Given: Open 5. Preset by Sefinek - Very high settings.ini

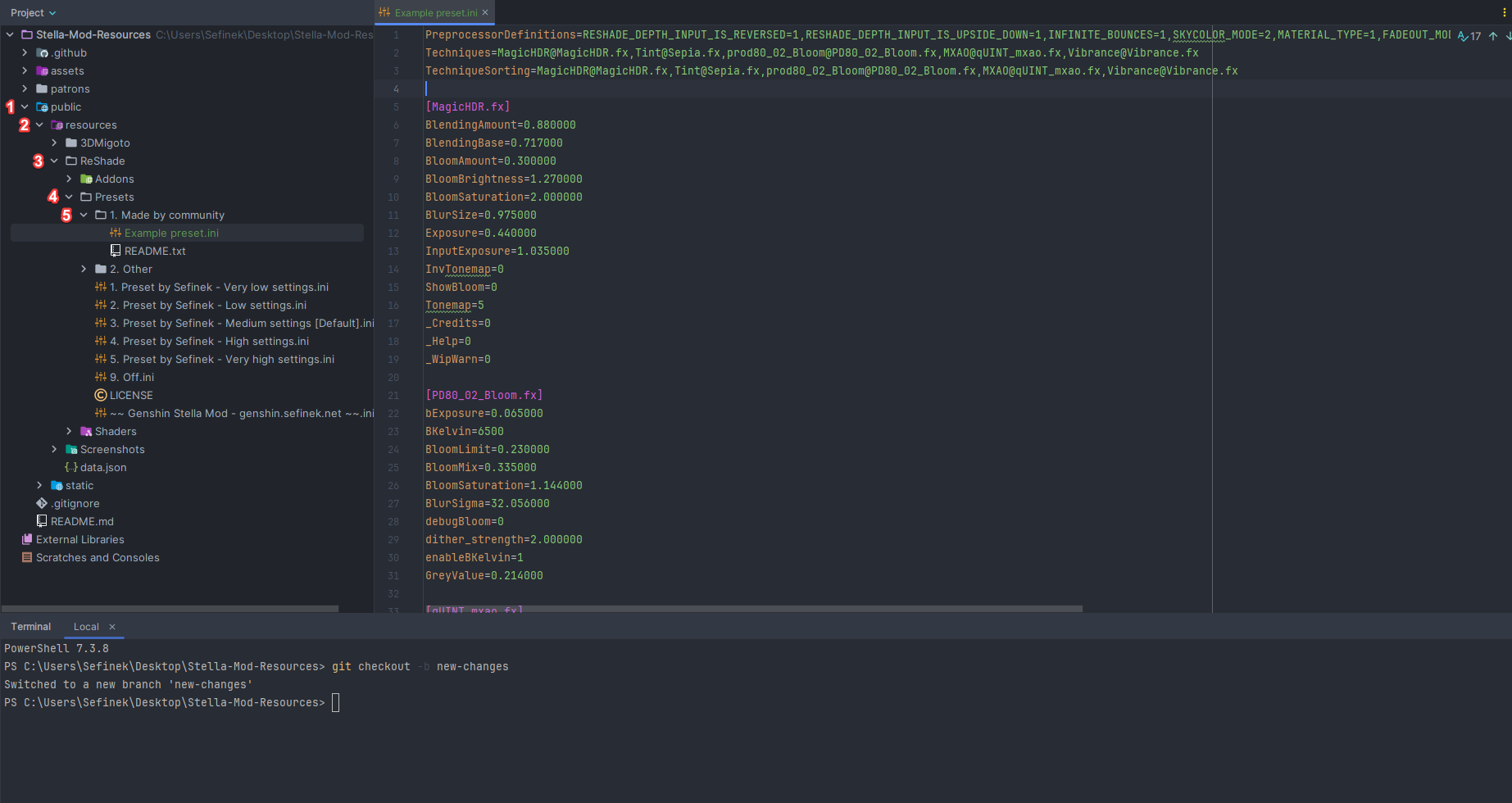Looking at the screenshot, I should click(222, 359).
